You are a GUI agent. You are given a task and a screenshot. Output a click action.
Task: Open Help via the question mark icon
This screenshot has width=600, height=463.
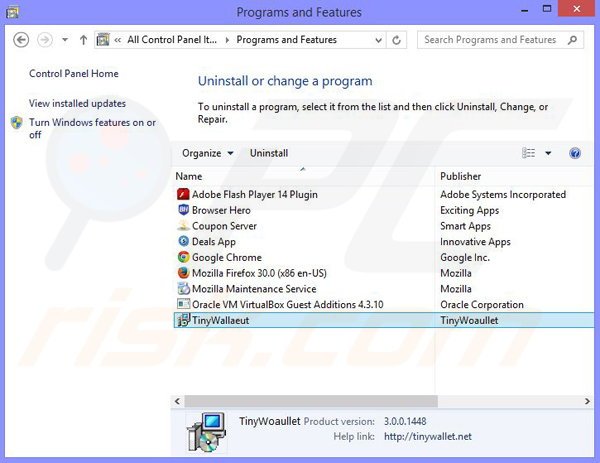click(575, 153)
